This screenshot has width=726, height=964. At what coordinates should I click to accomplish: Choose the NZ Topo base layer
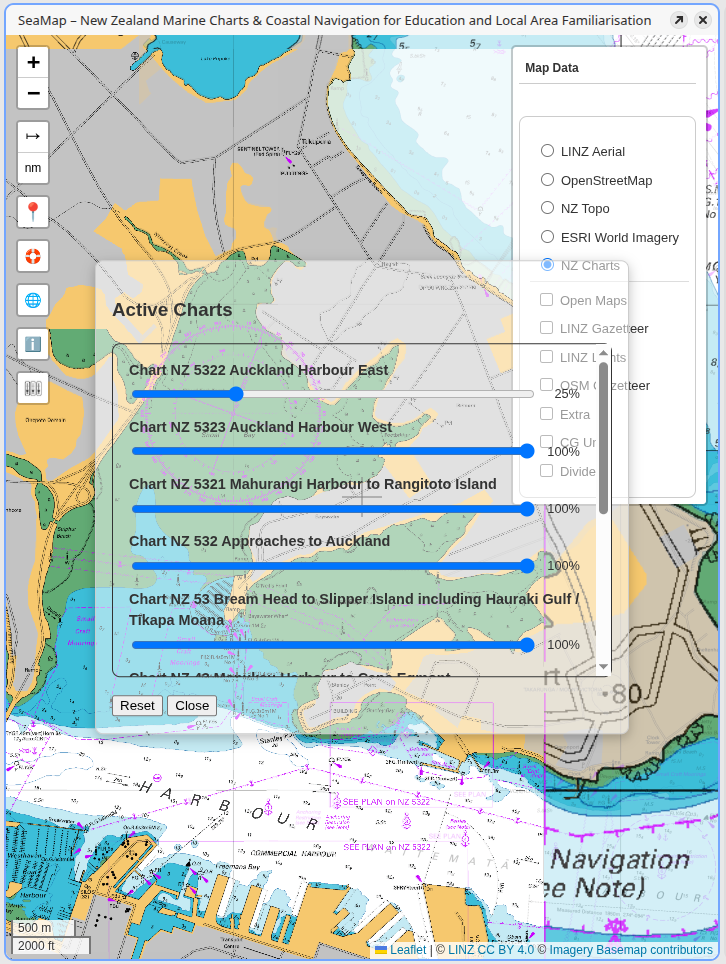pyautogui.click(x=547, y=208)
